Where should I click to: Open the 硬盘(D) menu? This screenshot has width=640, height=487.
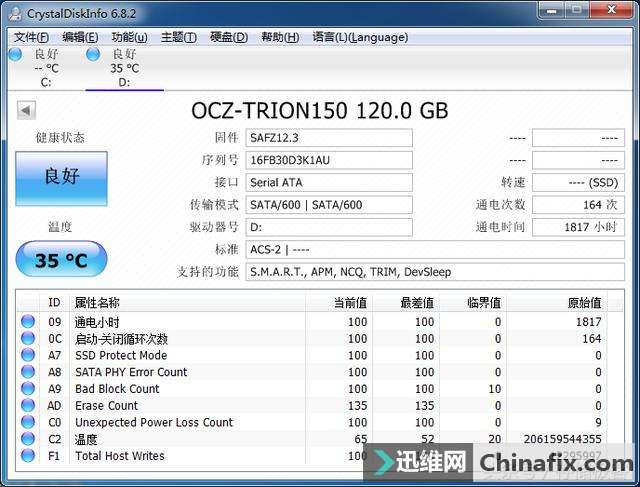coord(229,37)
